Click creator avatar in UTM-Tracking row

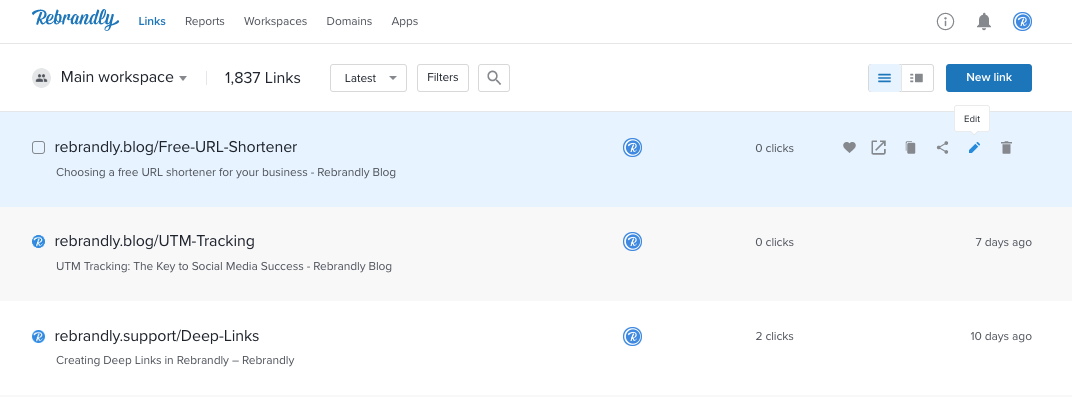pyautogui.click(x=632, y=242)
